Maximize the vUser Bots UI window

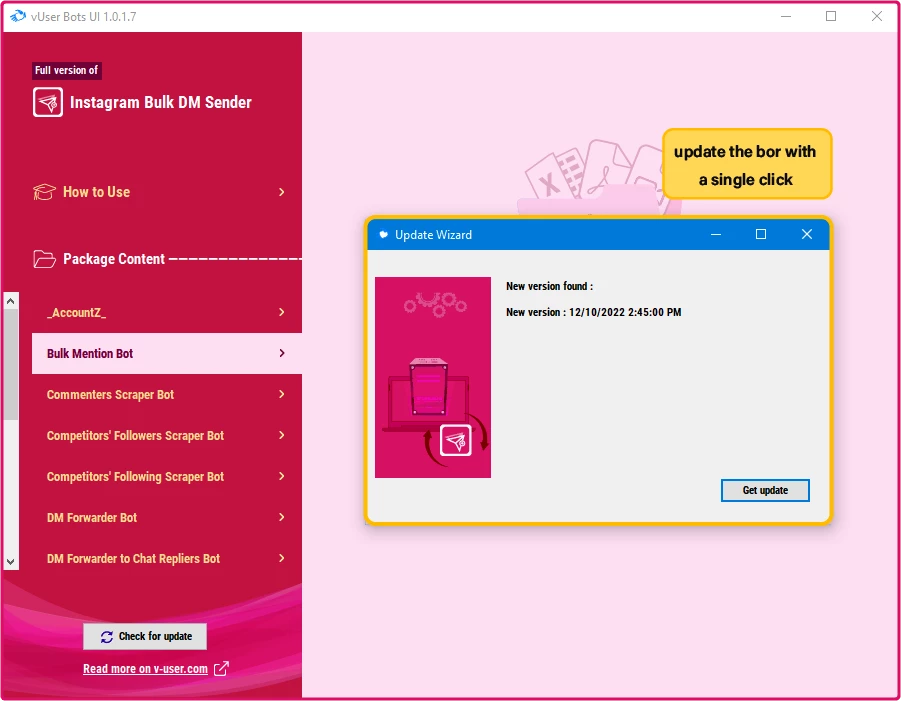pos(831,16)
